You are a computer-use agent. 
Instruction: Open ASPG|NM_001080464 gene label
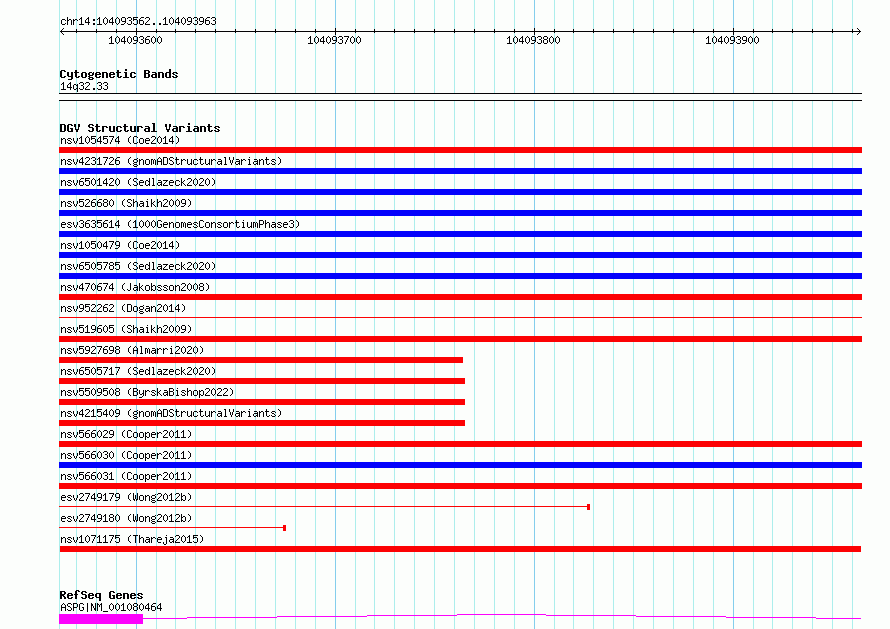[111, 607]
